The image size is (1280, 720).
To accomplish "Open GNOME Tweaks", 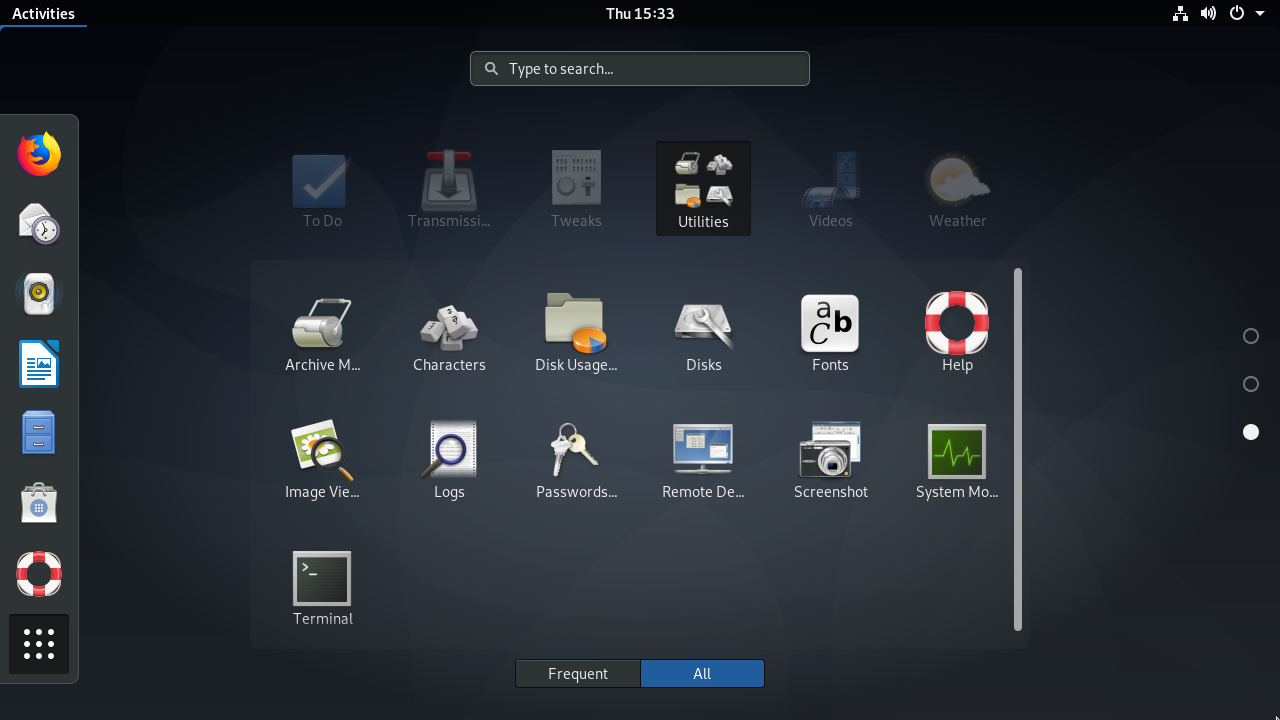I will (x=576, y=190).
